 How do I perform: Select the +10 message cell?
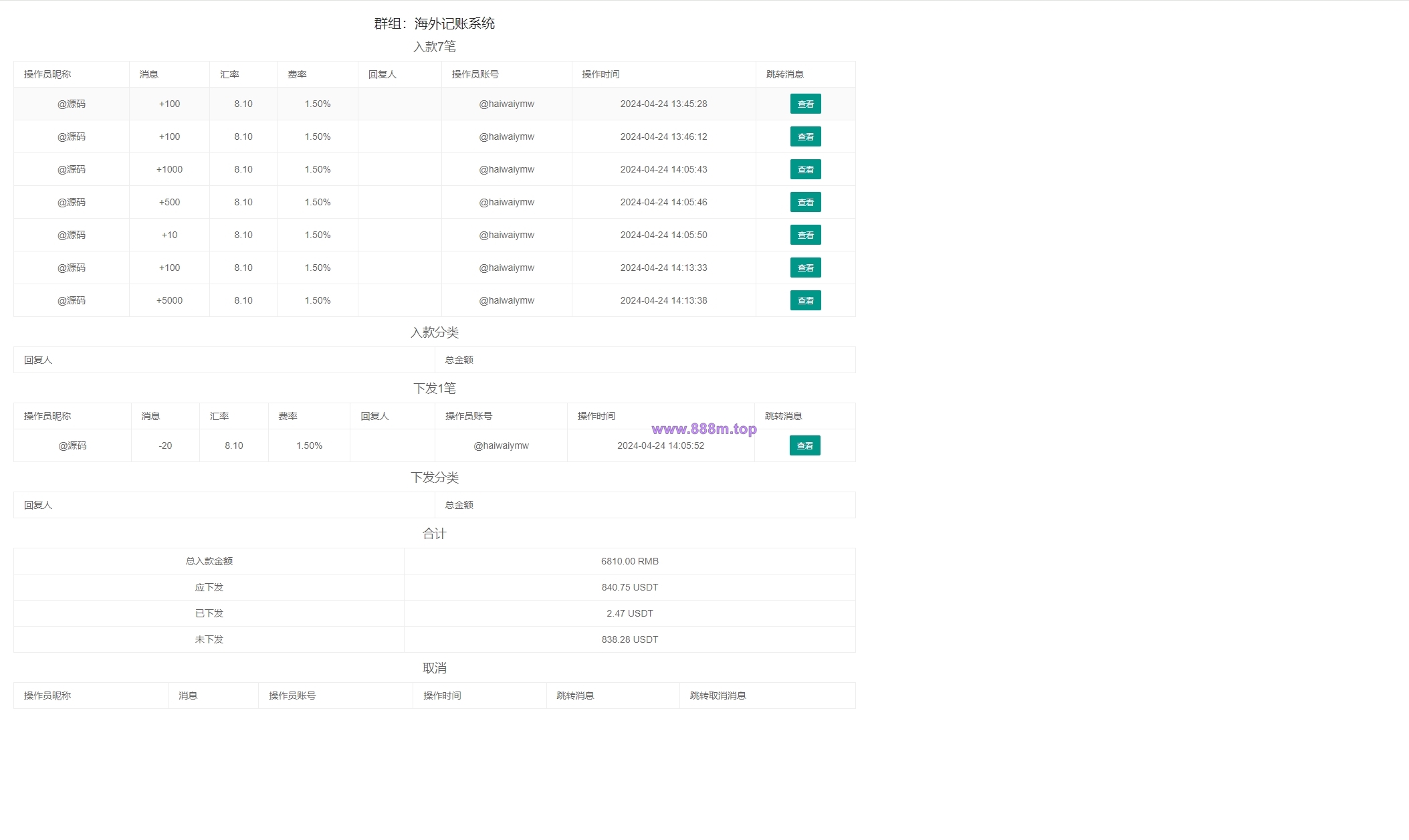click(169, 235)
